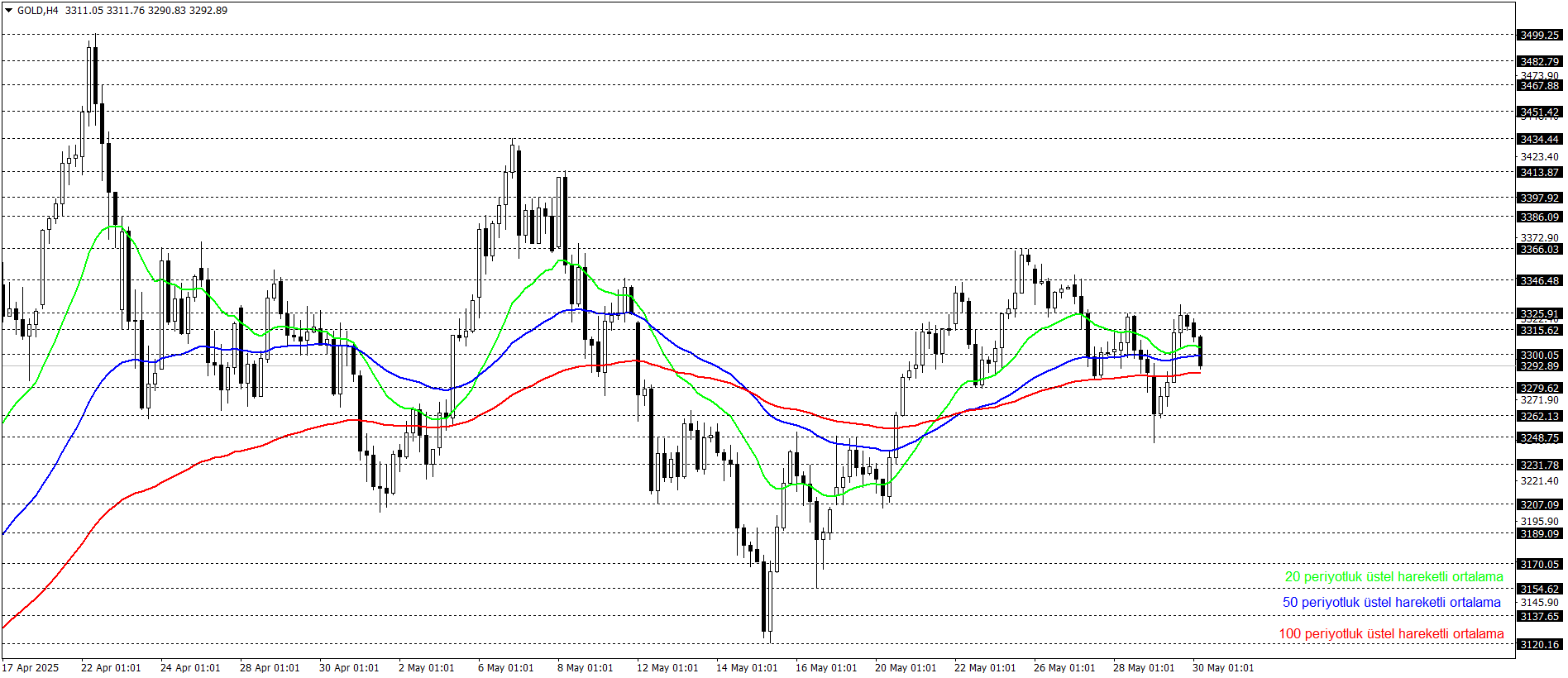Click the 3451.42 price level label
This screenshot has height=678, width=1568.
click(x=1539, y=112)
